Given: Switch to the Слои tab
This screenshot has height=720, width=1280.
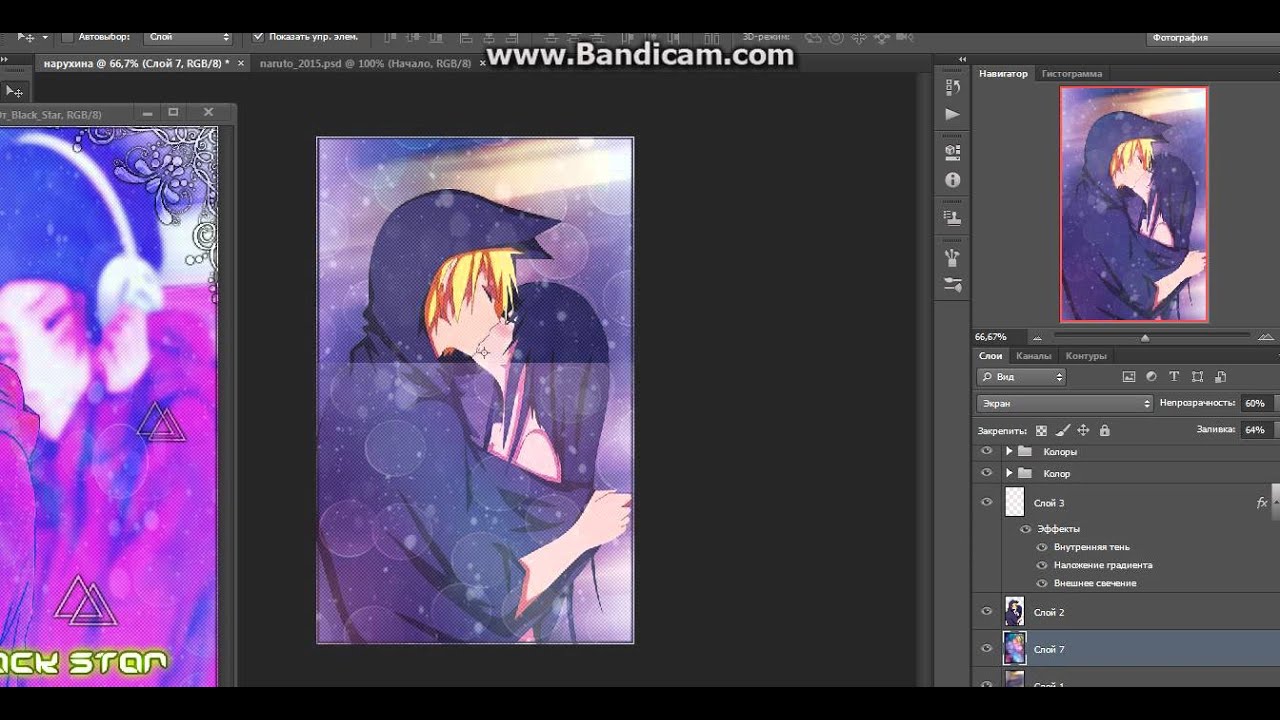Looking at the screenshot, I should 990,356.
